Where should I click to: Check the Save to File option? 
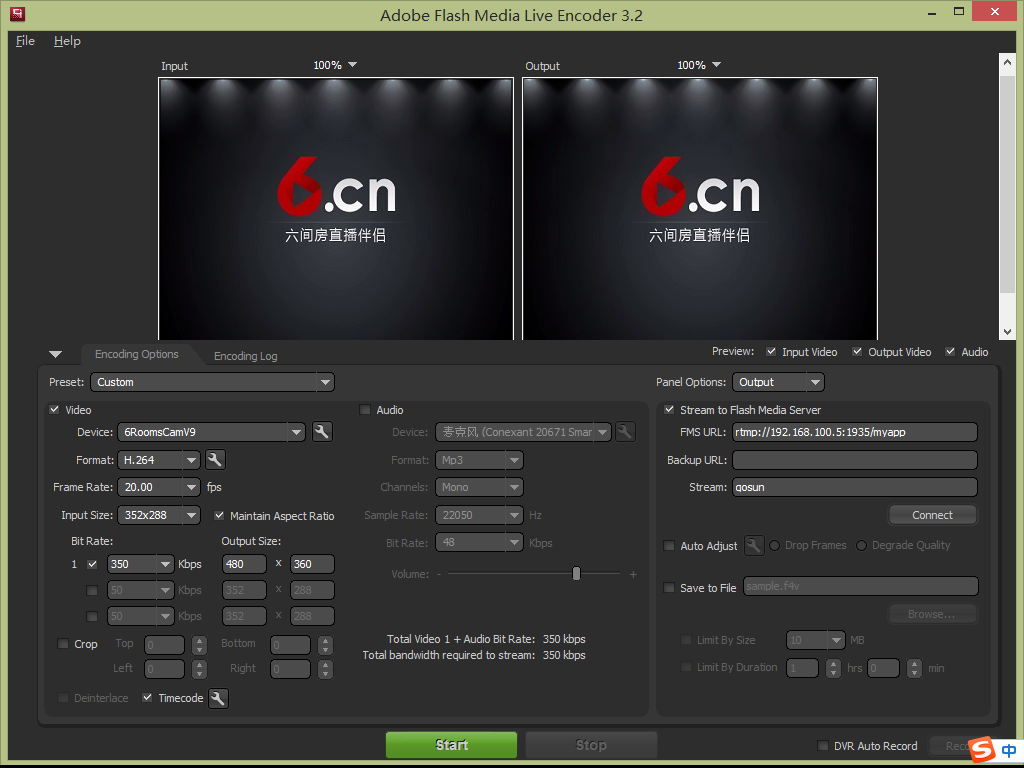[x=669, y=588]
